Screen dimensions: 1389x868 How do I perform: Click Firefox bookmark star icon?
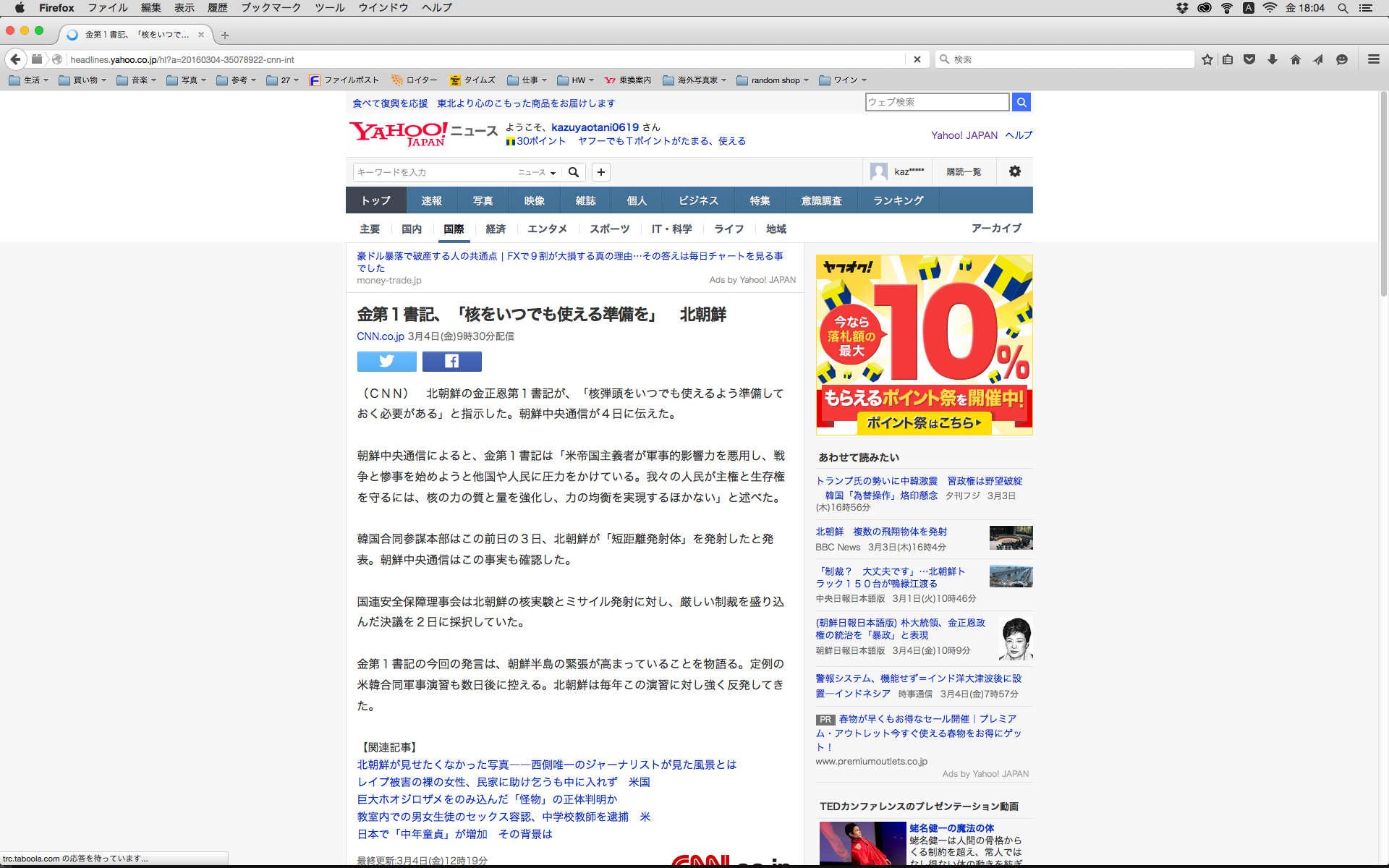[x=1207, y=59]
